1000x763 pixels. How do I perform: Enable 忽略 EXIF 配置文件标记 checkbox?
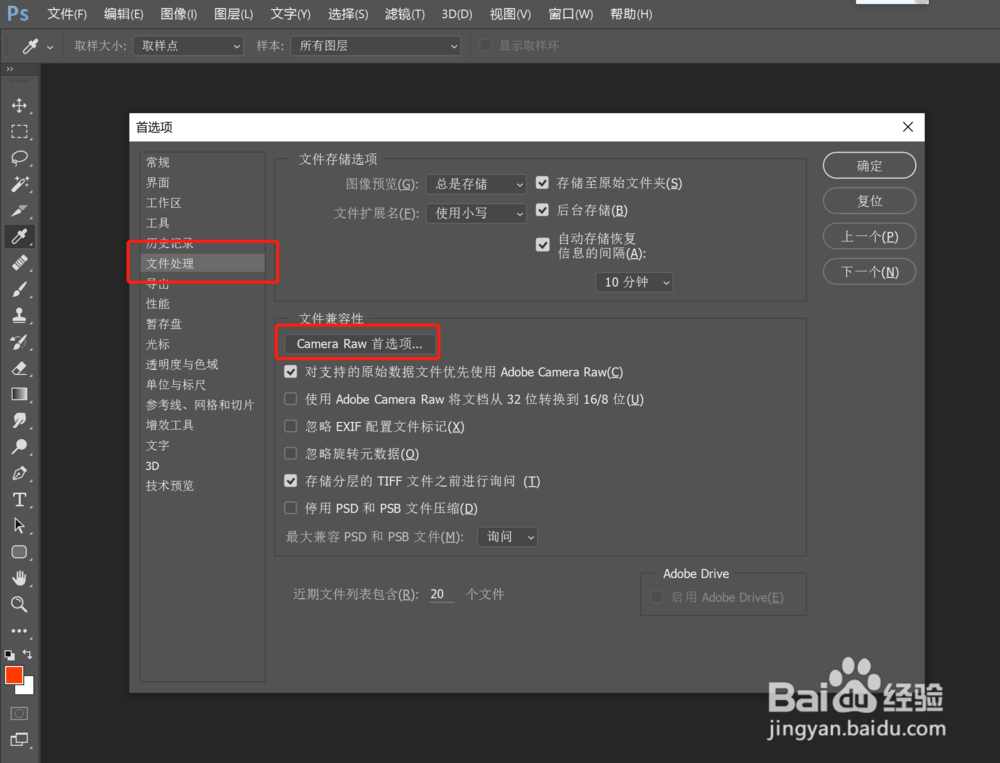pyautogui.click(x=291, y=426)
